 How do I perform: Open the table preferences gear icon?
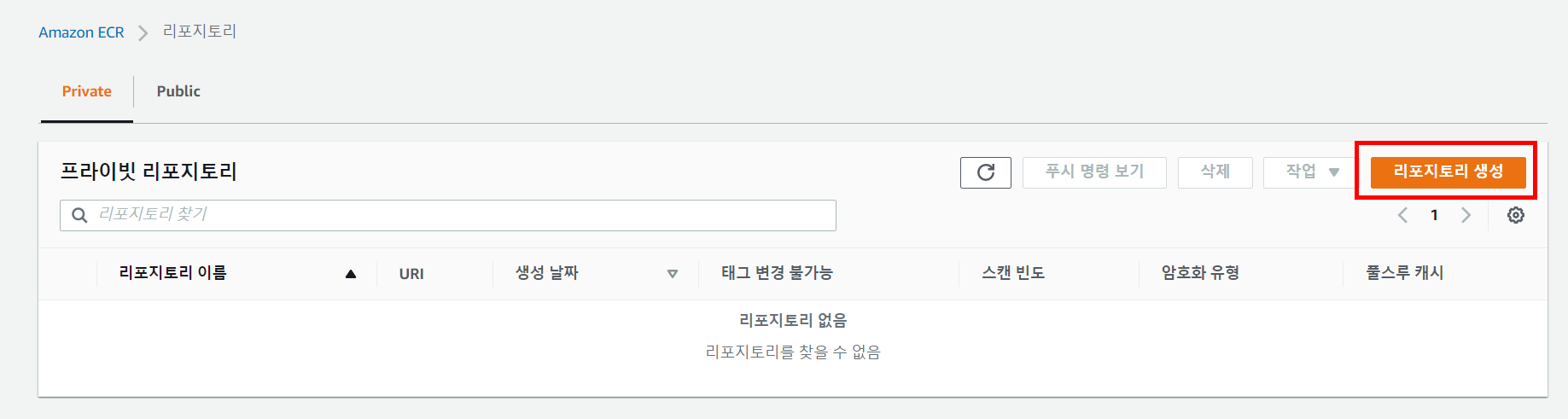1516,215
